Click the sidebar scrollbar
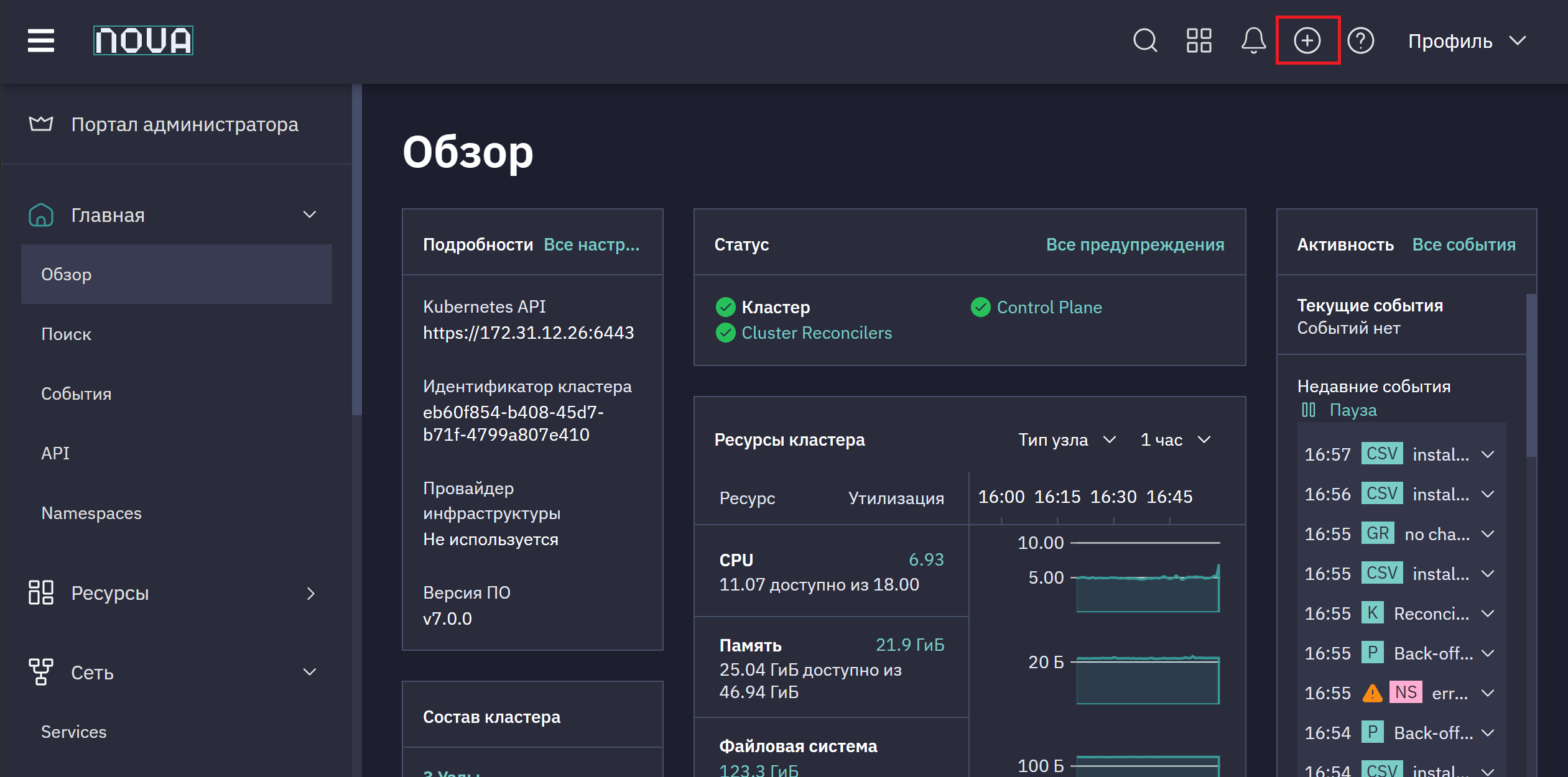 pyautogui.click(x=356, y=250)
